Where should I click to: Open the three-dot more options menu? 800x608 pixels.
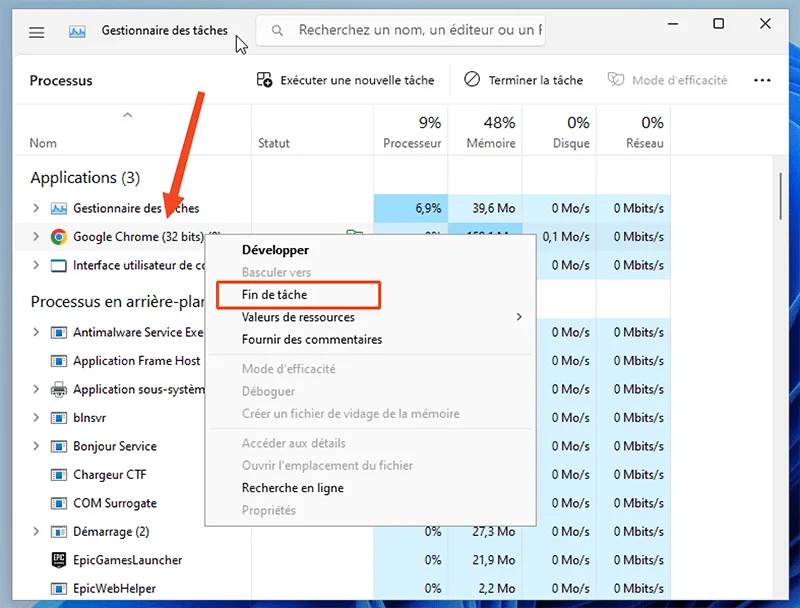[762, 80]
